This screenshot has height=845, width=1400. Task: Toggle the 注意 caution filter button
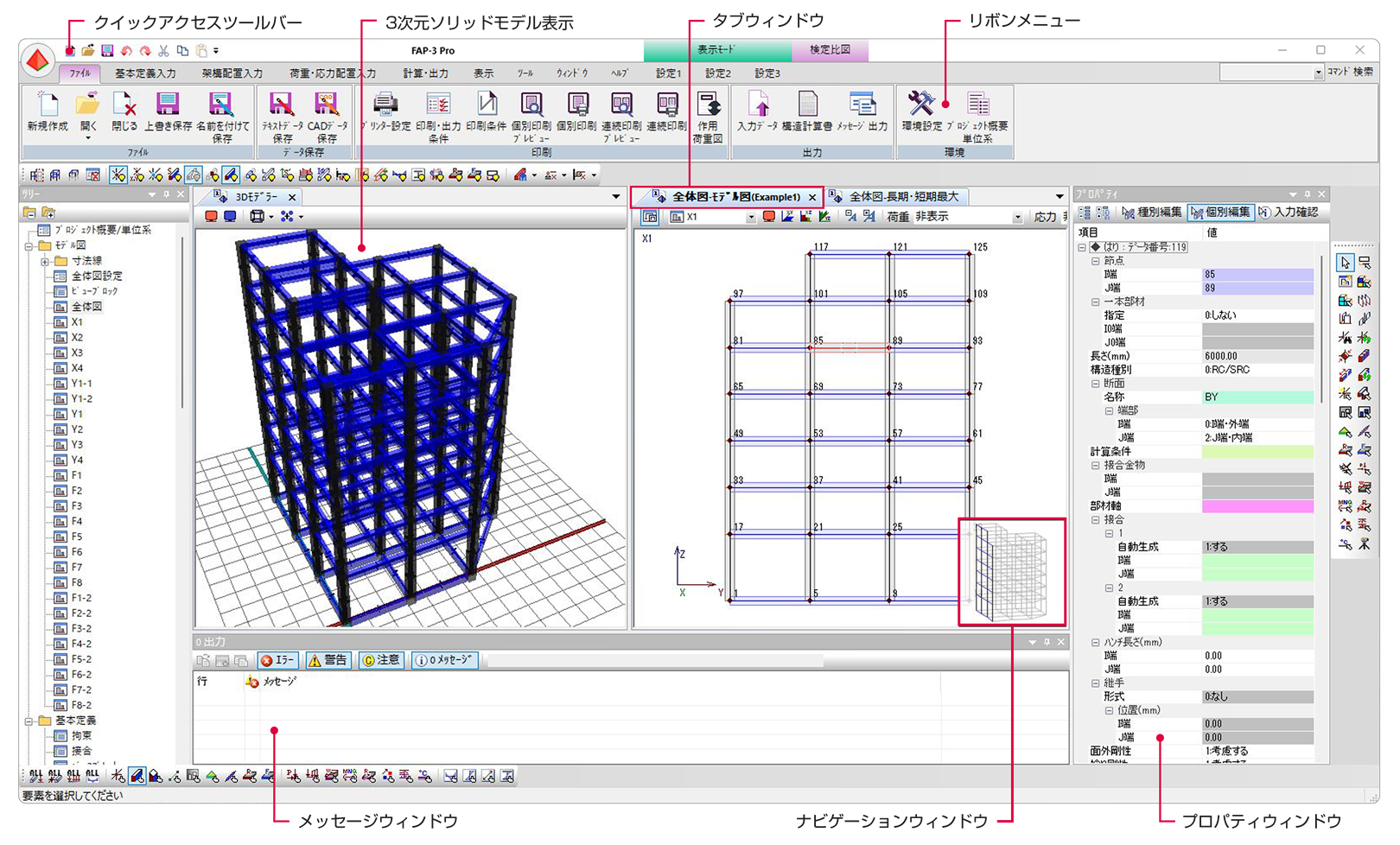(381, 660)
